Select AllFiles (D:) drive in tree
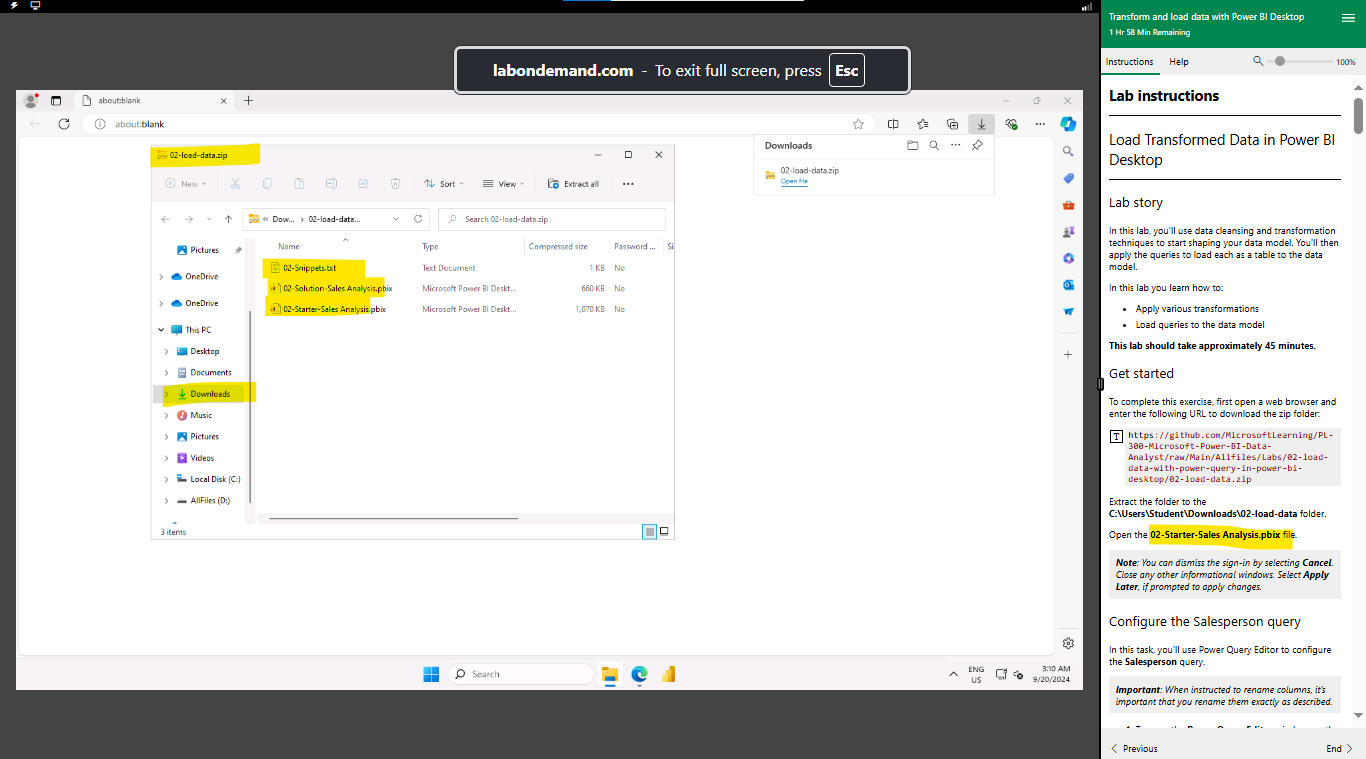The height and width of the screenshot is (759, 1366). (210, 500)
